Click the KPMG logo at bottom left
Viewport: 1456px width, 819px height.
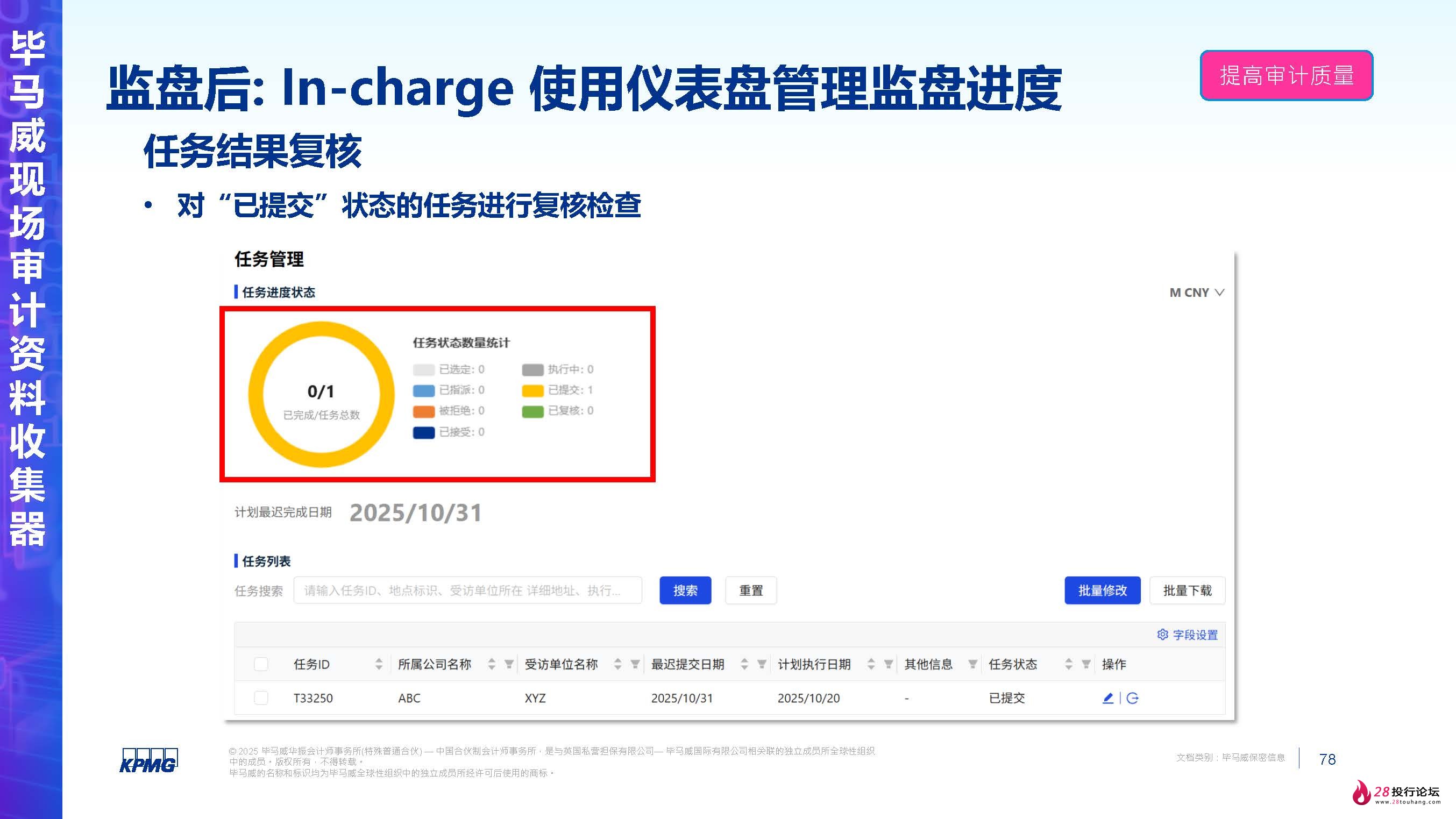(148, 760)
